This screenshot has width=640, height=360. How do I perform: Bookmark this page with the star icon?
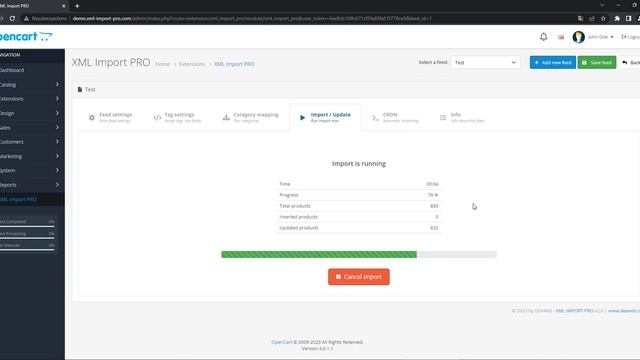pos(603,18)
